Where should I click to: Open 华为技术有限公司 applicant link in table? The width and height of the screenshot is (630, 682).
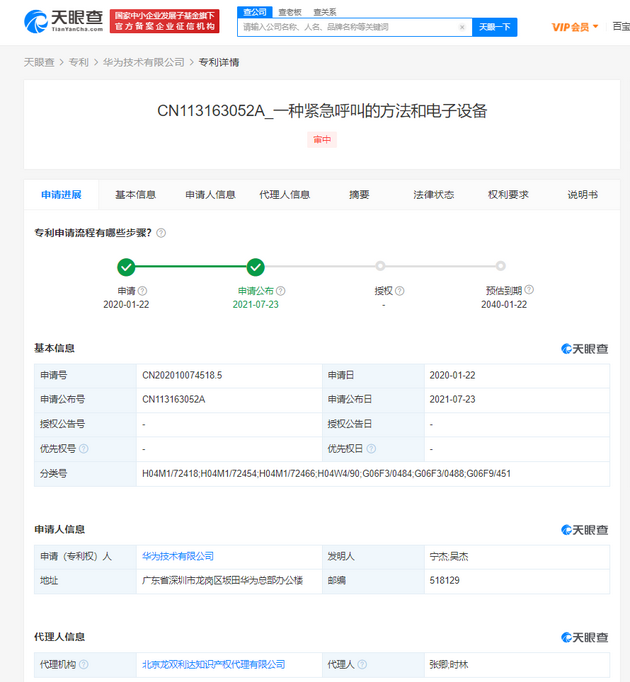tap(178, 556)
